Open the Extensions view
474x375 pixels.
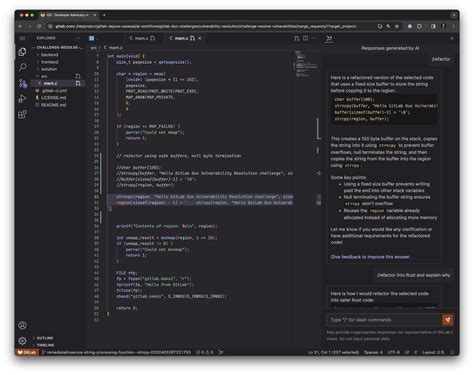pyautogui.click(x=22, y=115)
